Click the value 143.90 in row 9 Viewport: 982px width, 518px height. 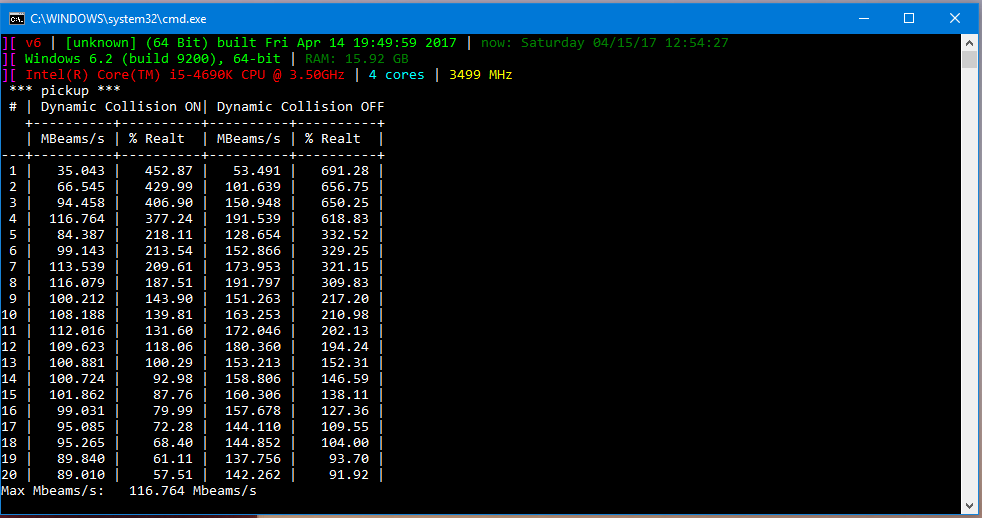[169, 299]
